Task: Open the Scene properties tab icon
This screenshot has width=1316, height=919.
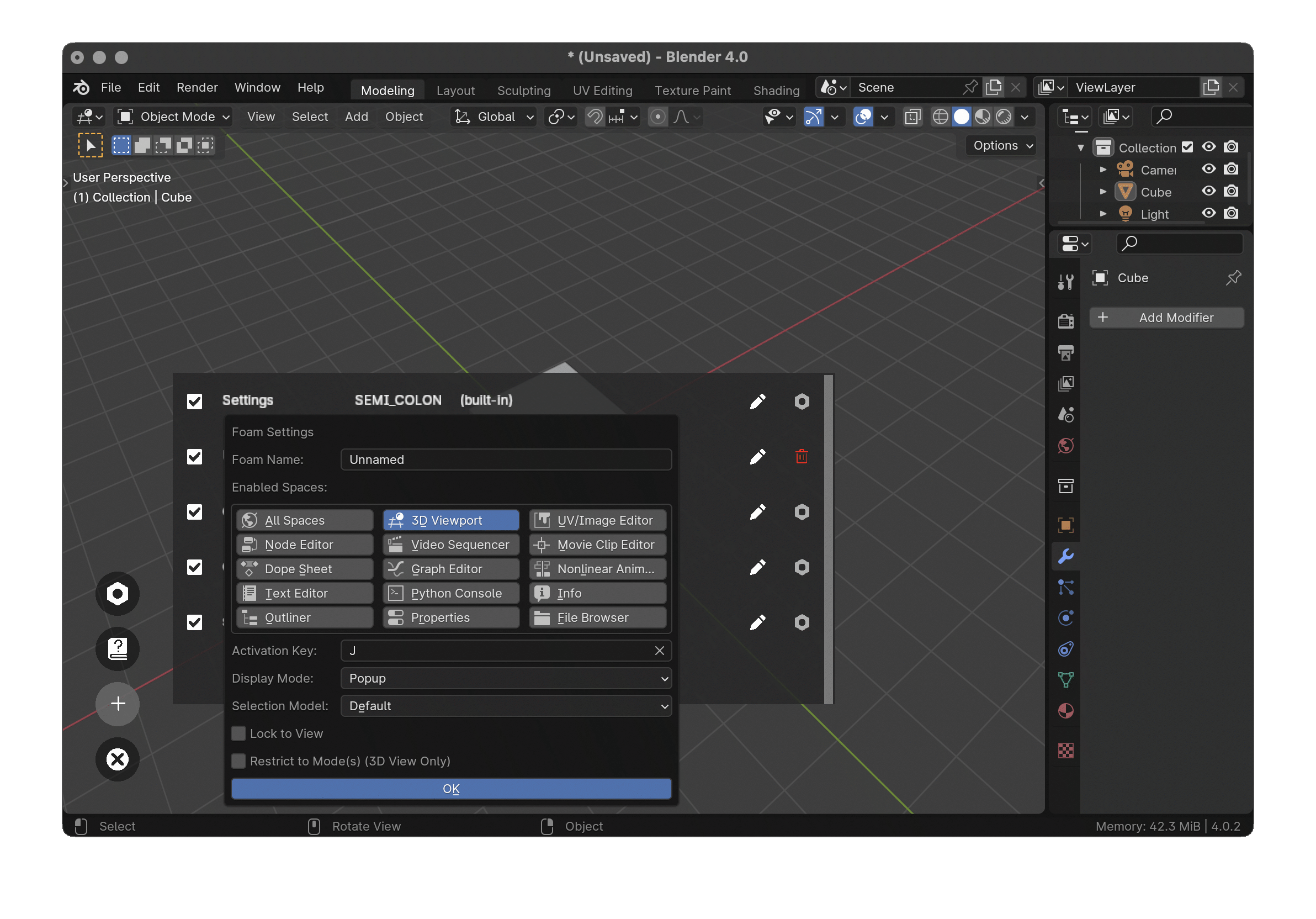Action: pos(1065,415)
